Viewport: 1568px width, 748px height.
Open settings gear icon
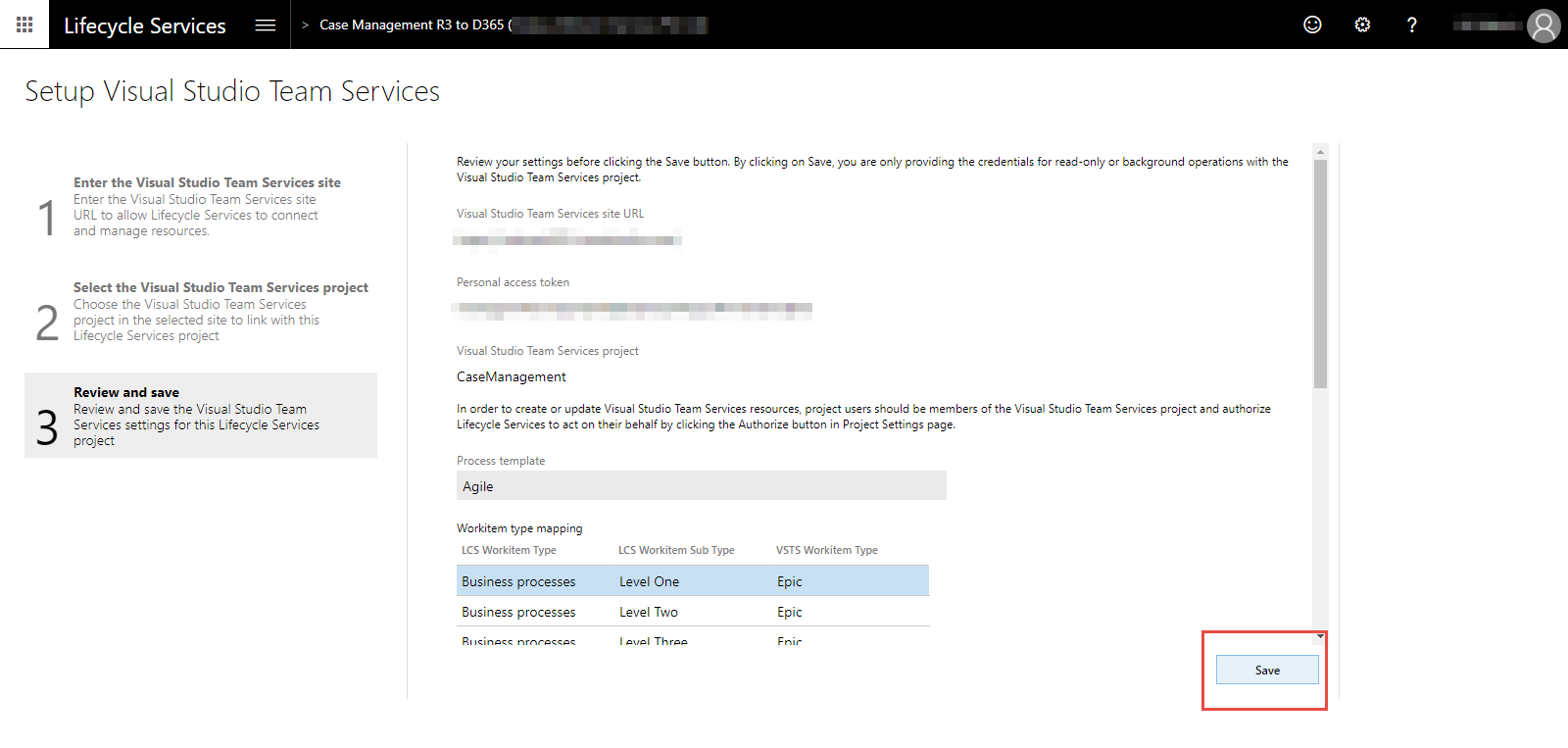tap(1362, 25)
